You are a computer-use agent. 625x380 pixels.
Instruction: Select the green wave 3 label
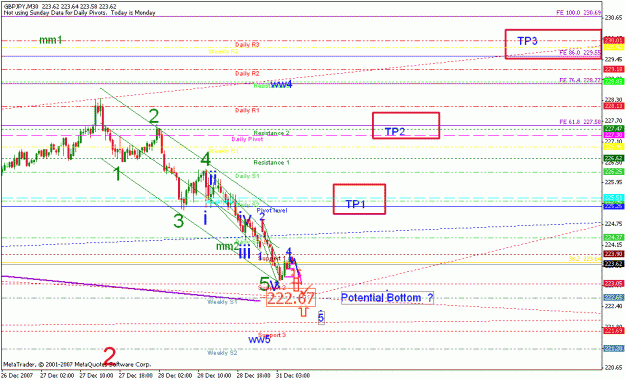click(179, 221)
